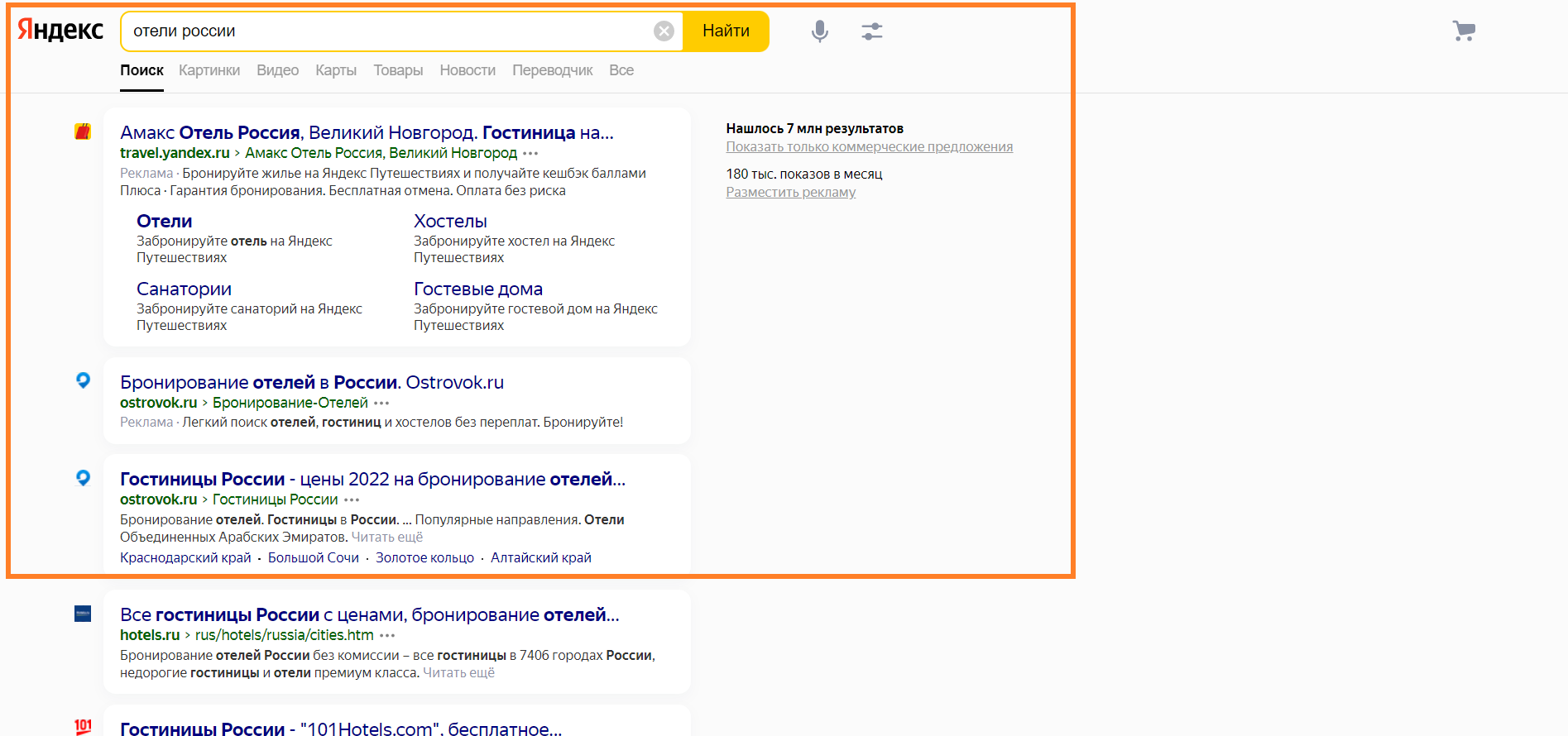Open more options dots after Бронирование-Отелей
This screenshot has width=1568, height=736.
(381, 404)
